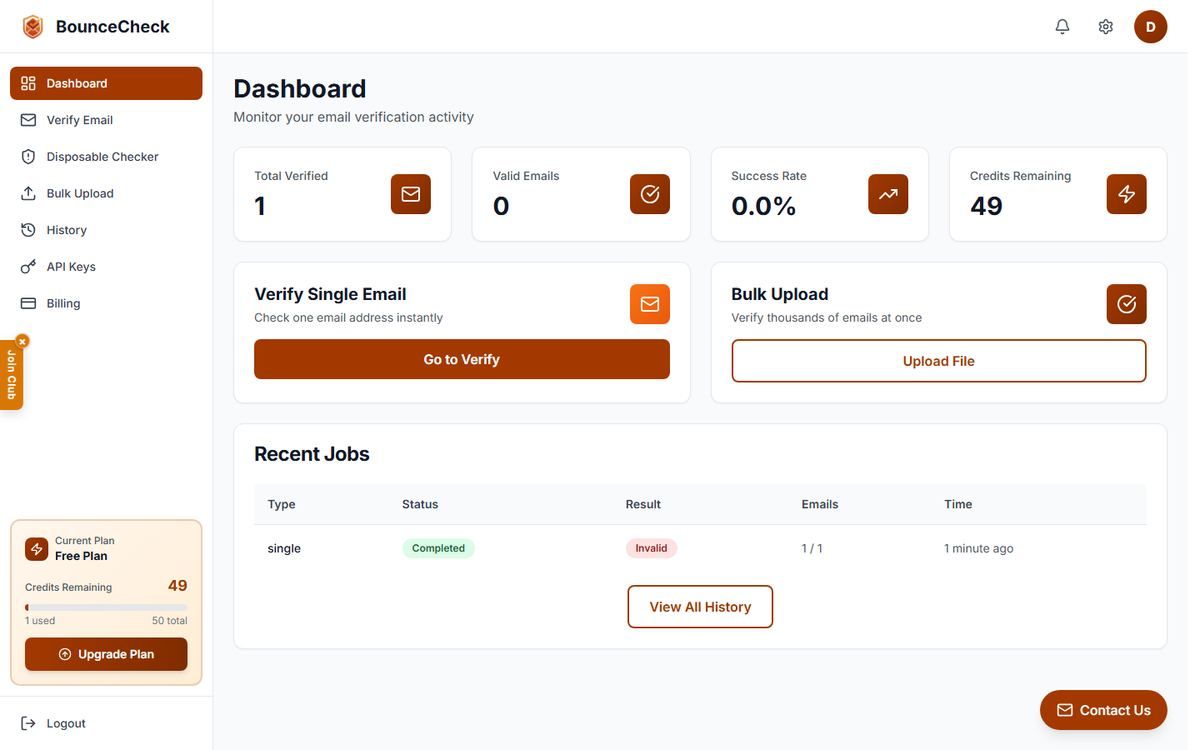This screenshot has width=1200, height=750.
Task: Click the Status column header
Action: 420,504
